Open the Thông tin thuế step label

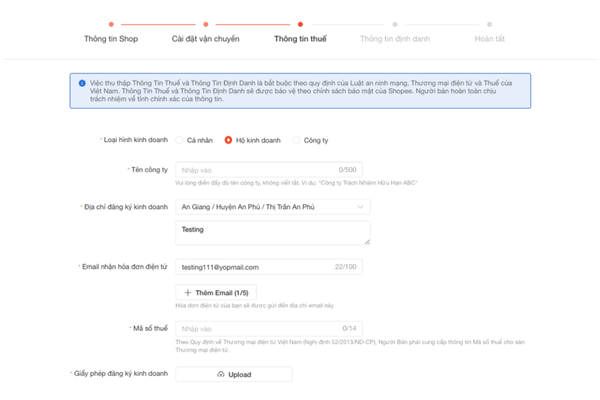[300, 39]
